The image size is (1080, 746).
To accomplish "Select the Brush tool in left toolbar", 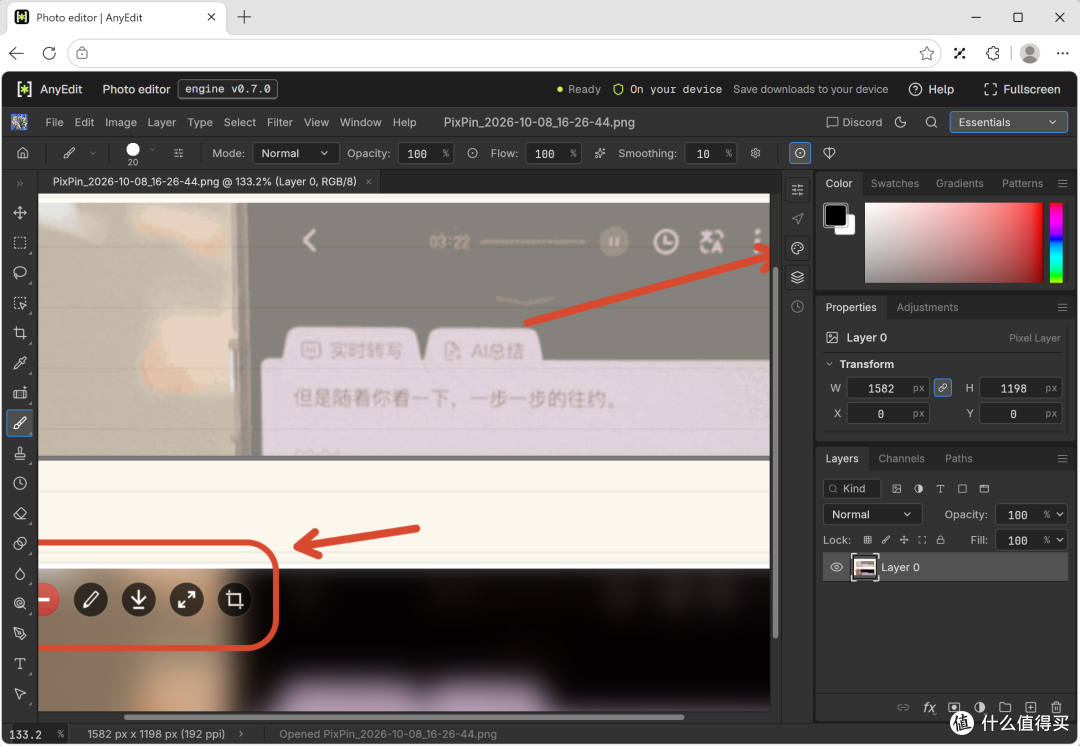I will [20, 423].
